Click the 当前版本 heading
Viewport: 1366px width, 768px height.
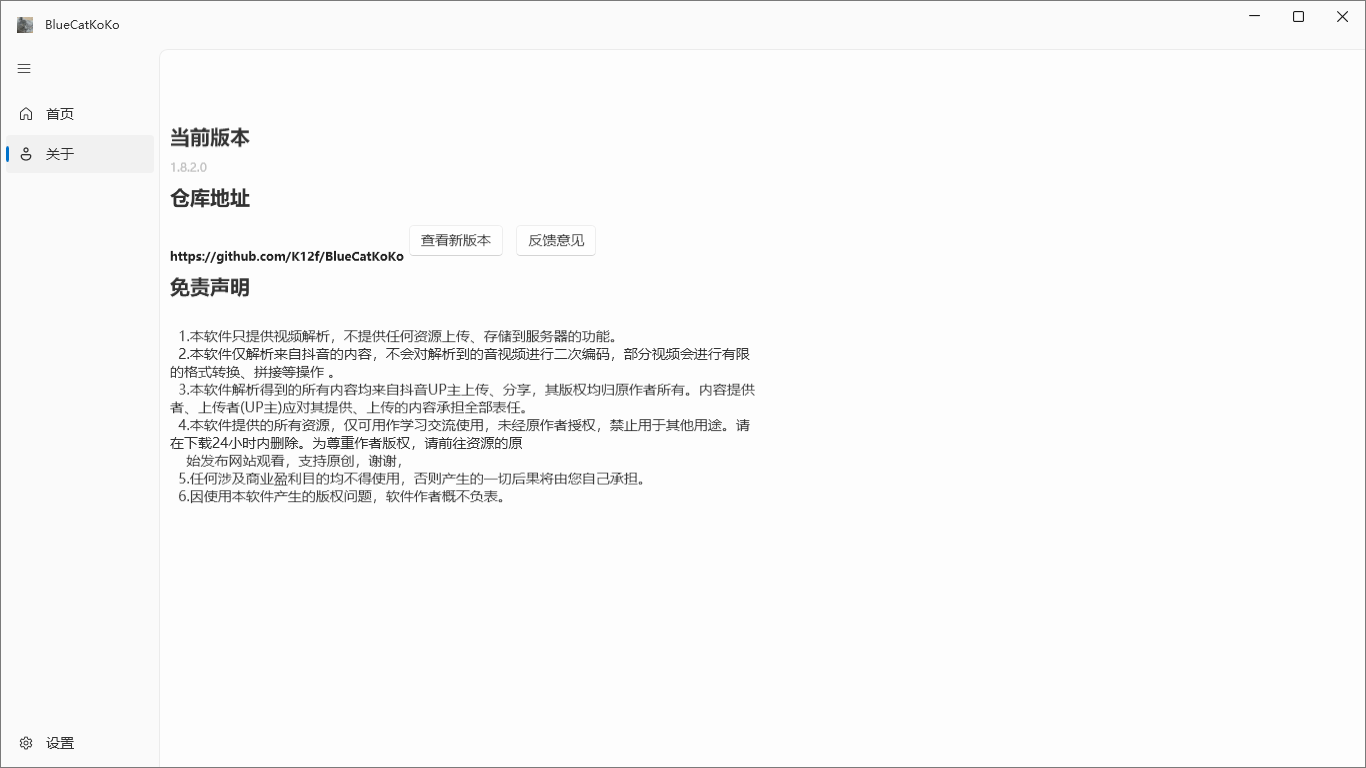coord(209,137)
